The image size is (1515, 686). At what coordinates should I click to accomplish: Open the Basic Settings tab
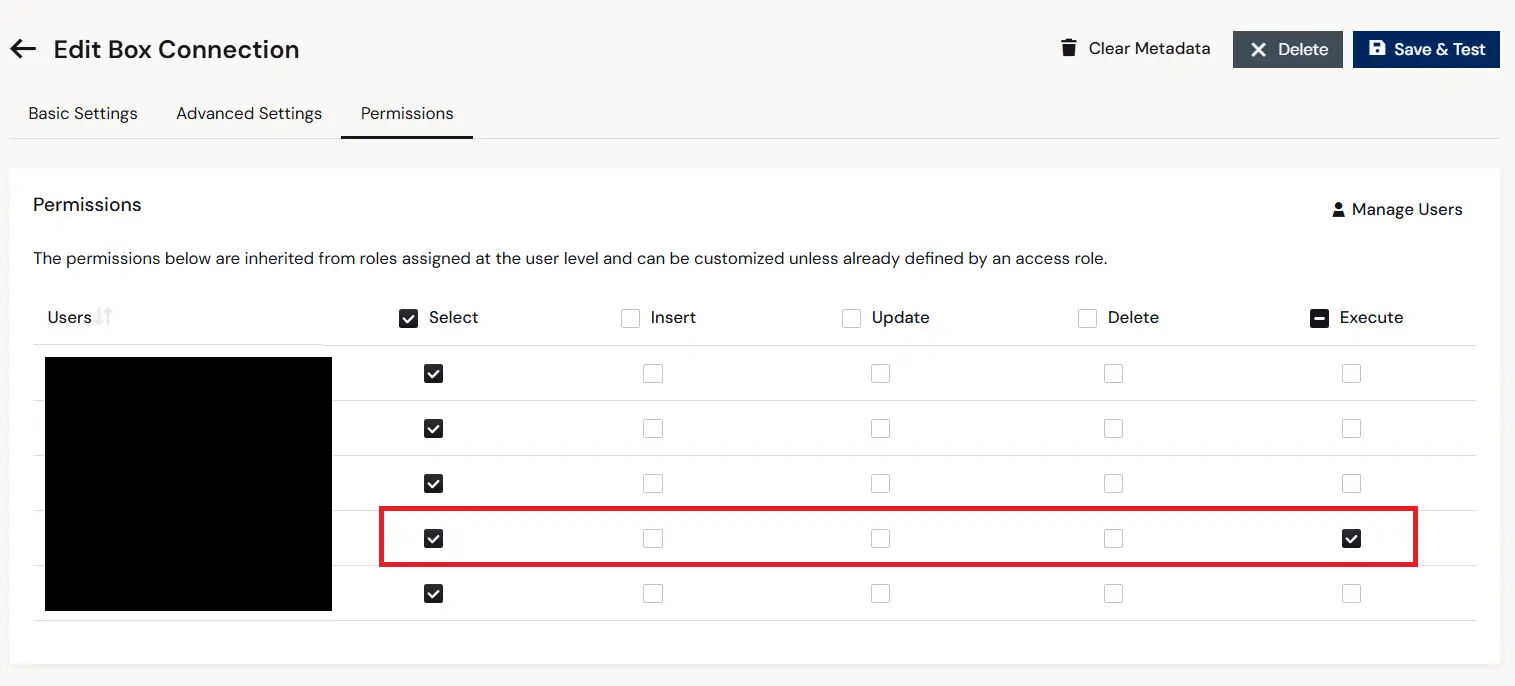coord(83,113)
